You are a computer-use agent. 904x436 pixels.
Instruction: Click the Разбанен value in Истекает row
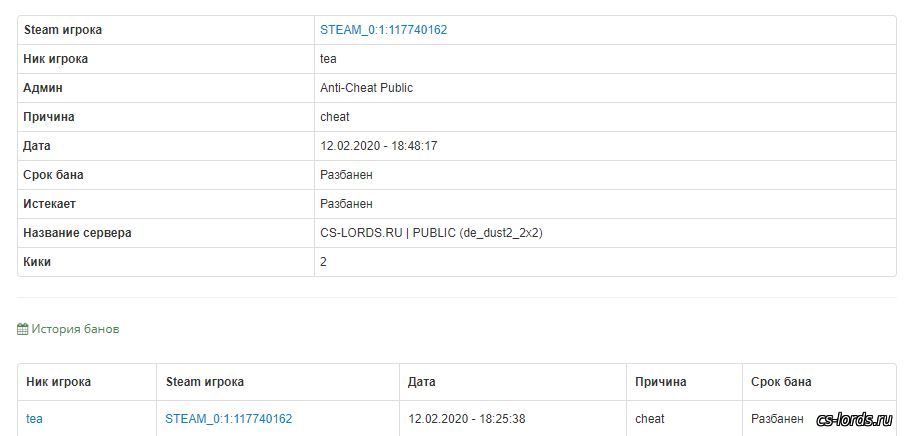(346, 204)
